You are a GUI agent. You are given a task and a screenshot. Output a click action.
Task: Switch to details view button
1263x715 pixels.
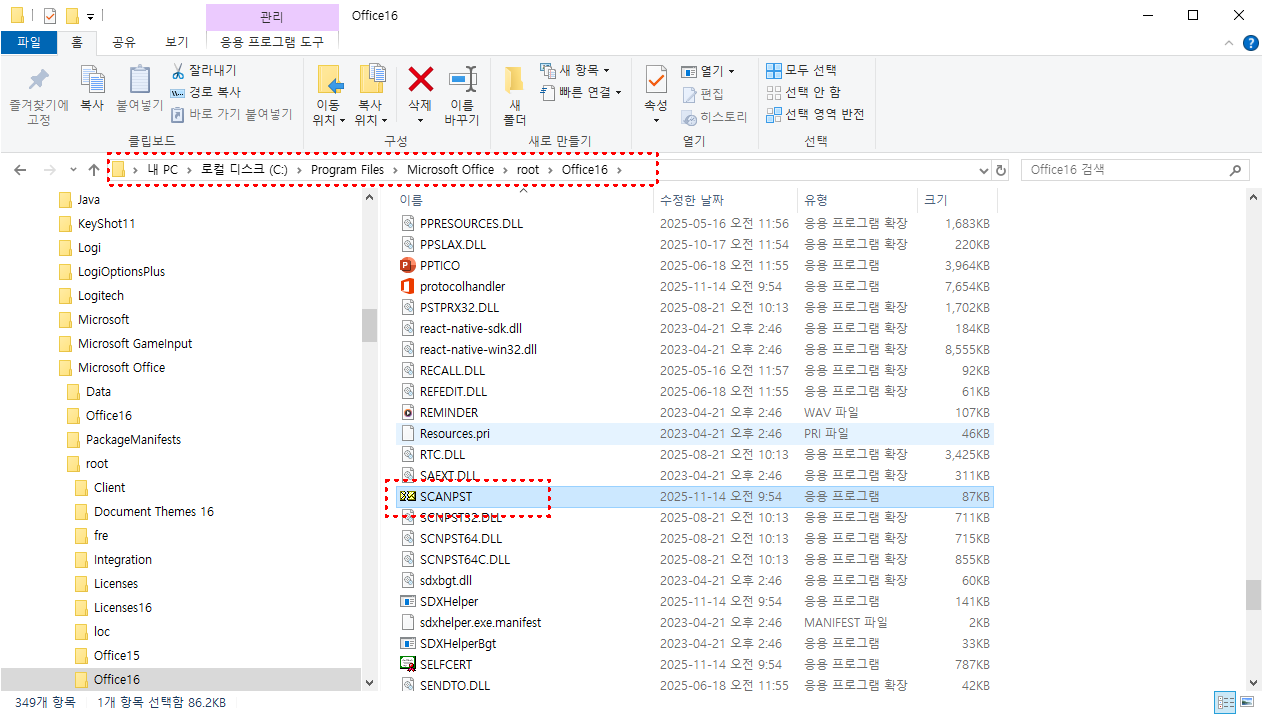point(1224,702)
